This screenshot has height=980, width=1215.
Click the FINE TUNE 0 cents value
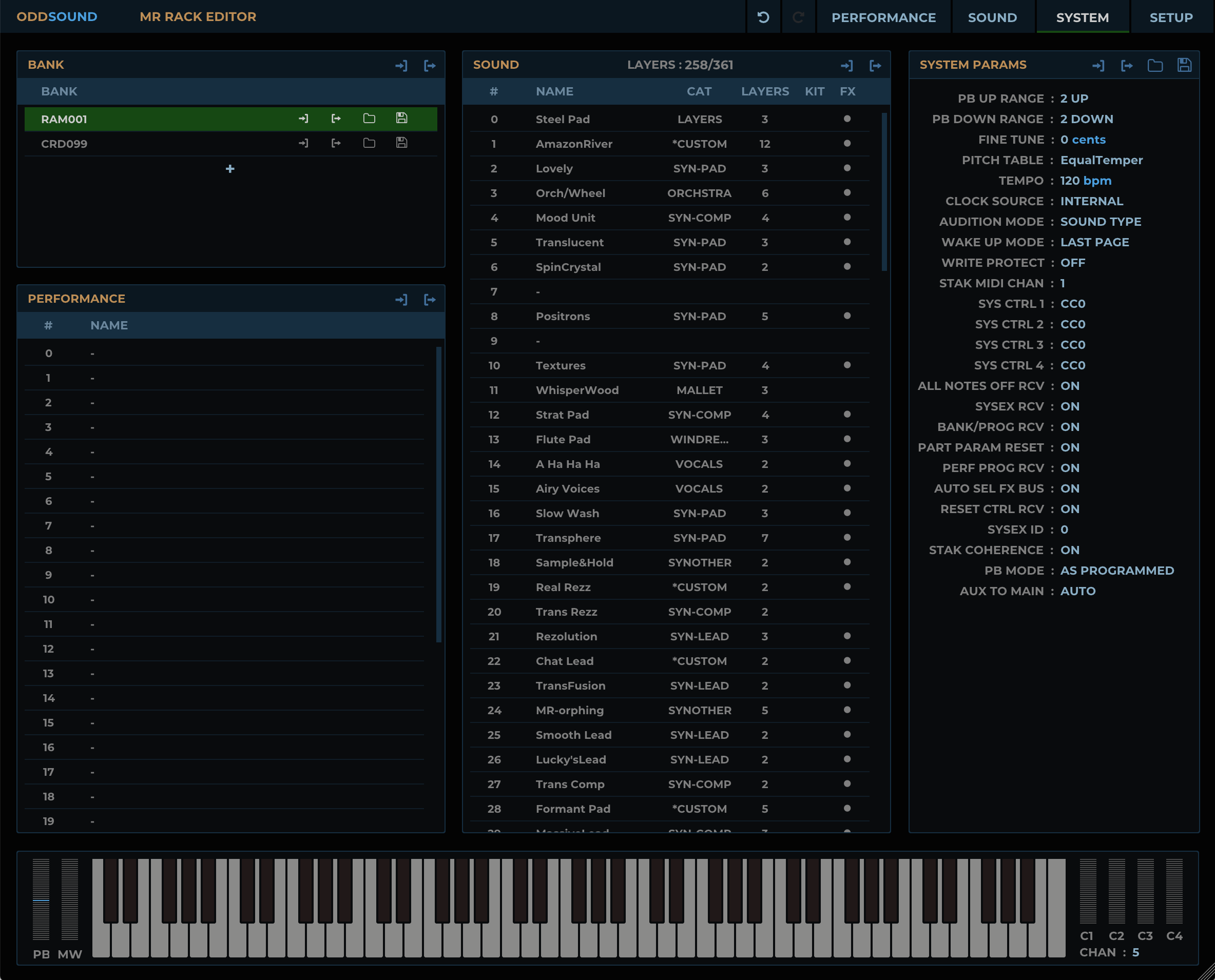point(1083,140)
